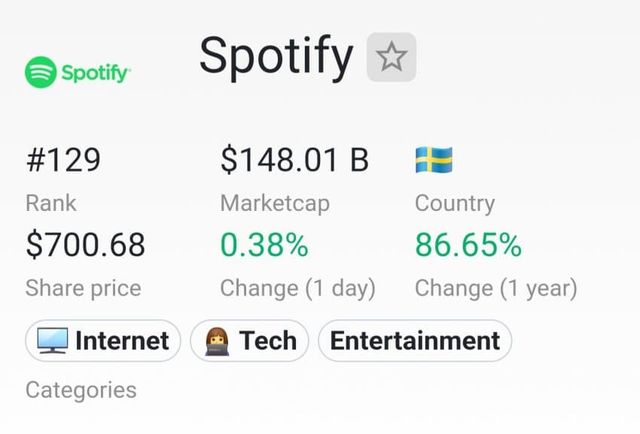The height and width of the screenshot is (434, 640).
Task: Click the technologist emoji in Tech tag
Action: point(216,342)
